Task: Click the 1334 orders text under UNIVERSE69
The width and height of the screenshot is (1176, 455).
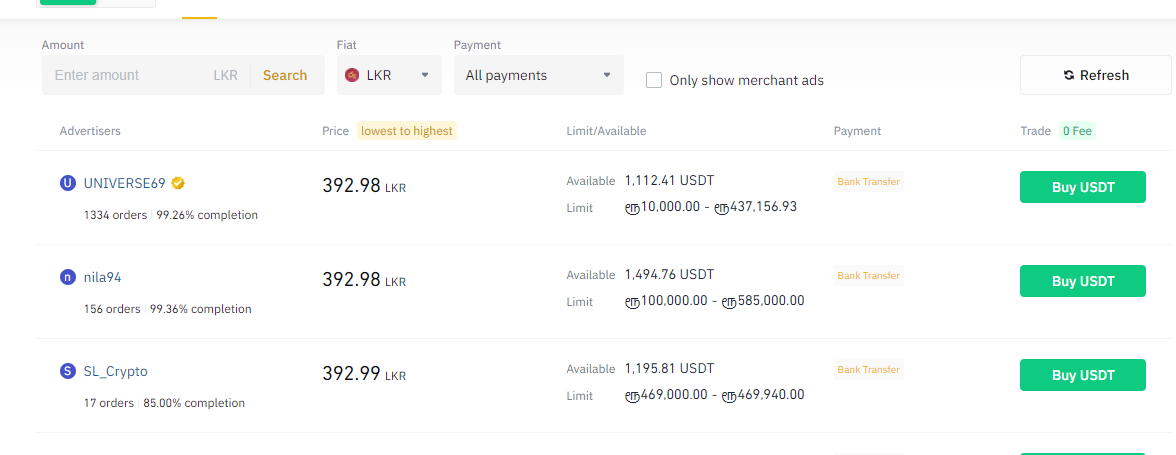Action: [x=116, y=215]
